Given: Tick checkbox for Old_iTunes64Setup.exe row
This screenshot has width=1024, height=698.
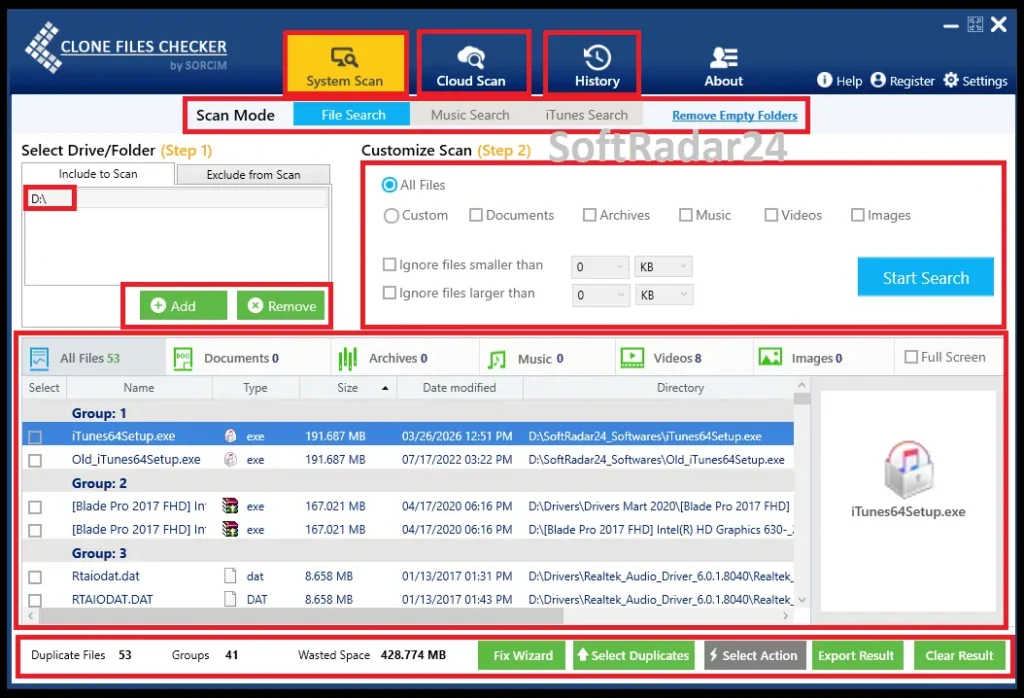Looking at the screenshot, I should pyautogui.click(x=35, y=460).
